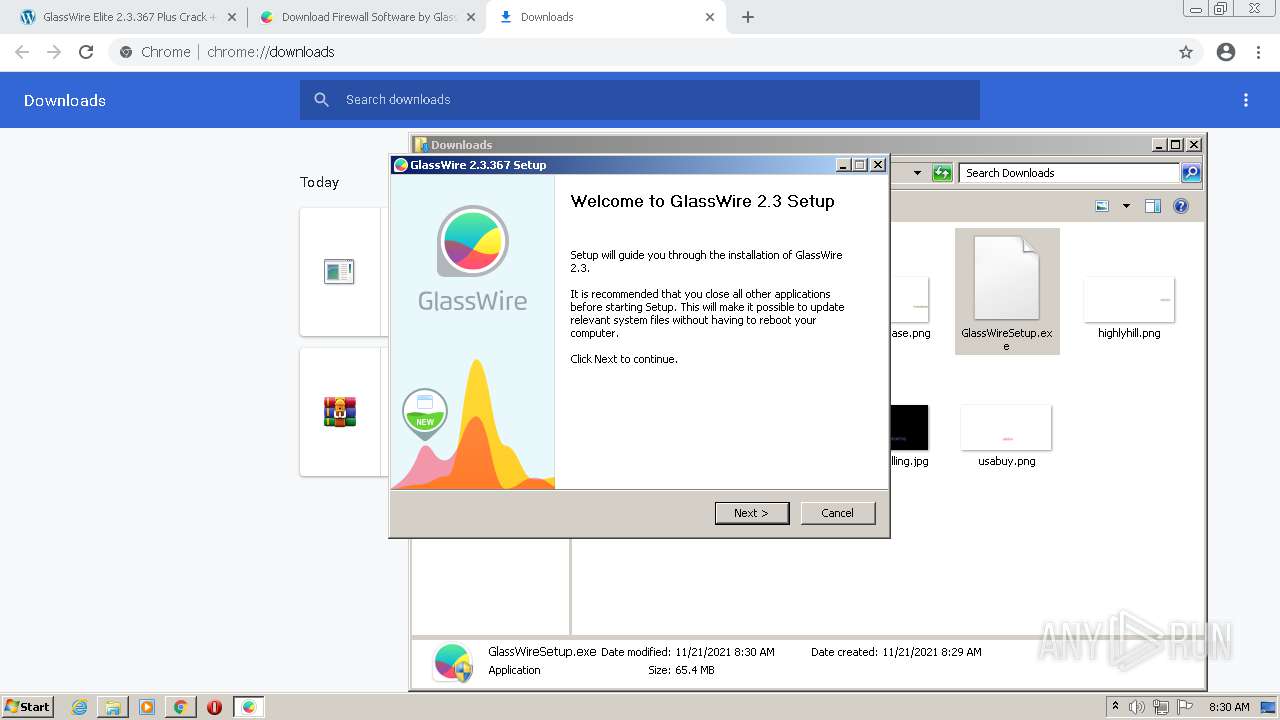Open Opera from taskbar
The width and height of the screenshot is (1280, 720).
tap(214, 707)
